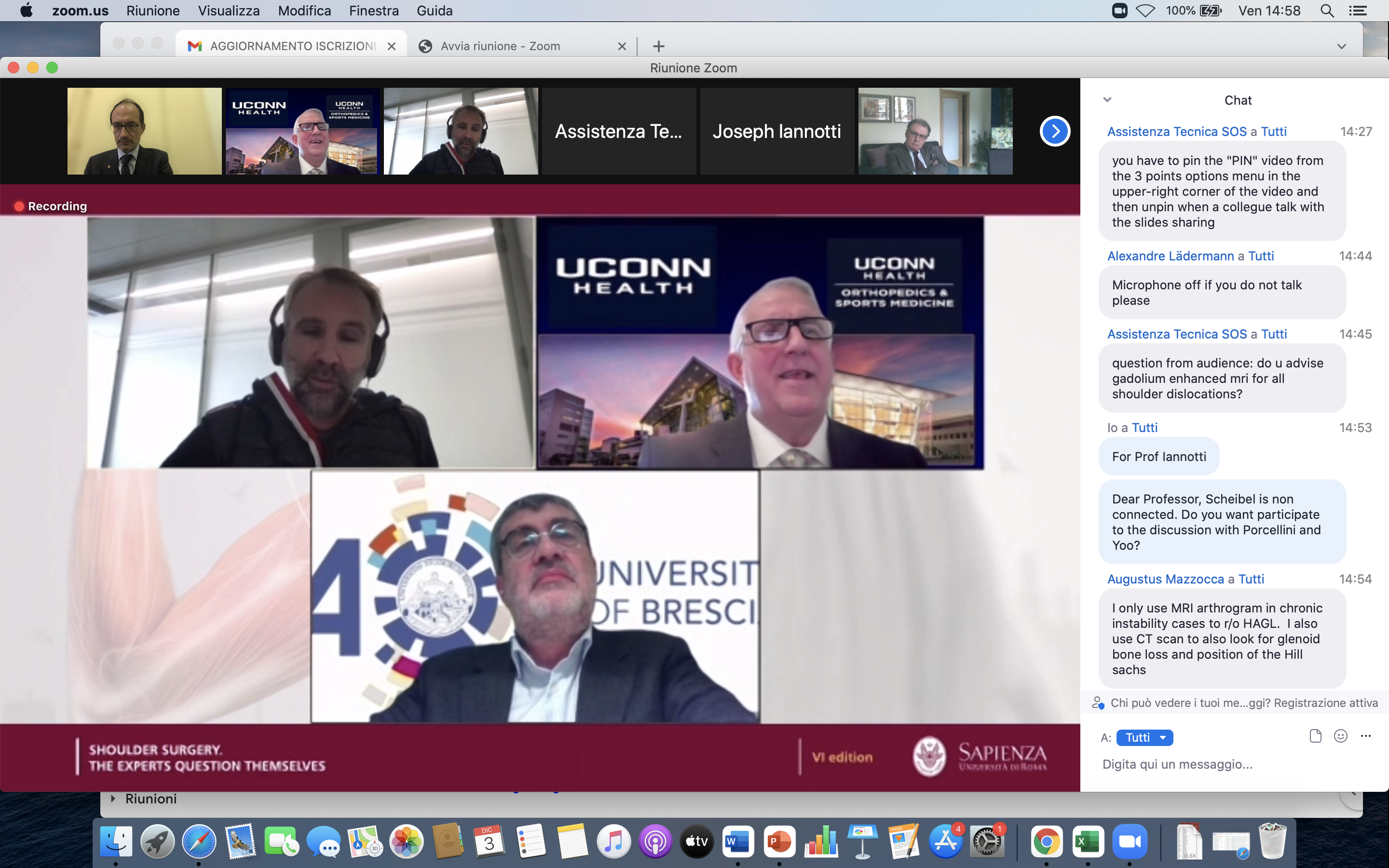Open Mail app from the Dock
The height and width of the screenshot is (868, 1389).
[240, 842]
